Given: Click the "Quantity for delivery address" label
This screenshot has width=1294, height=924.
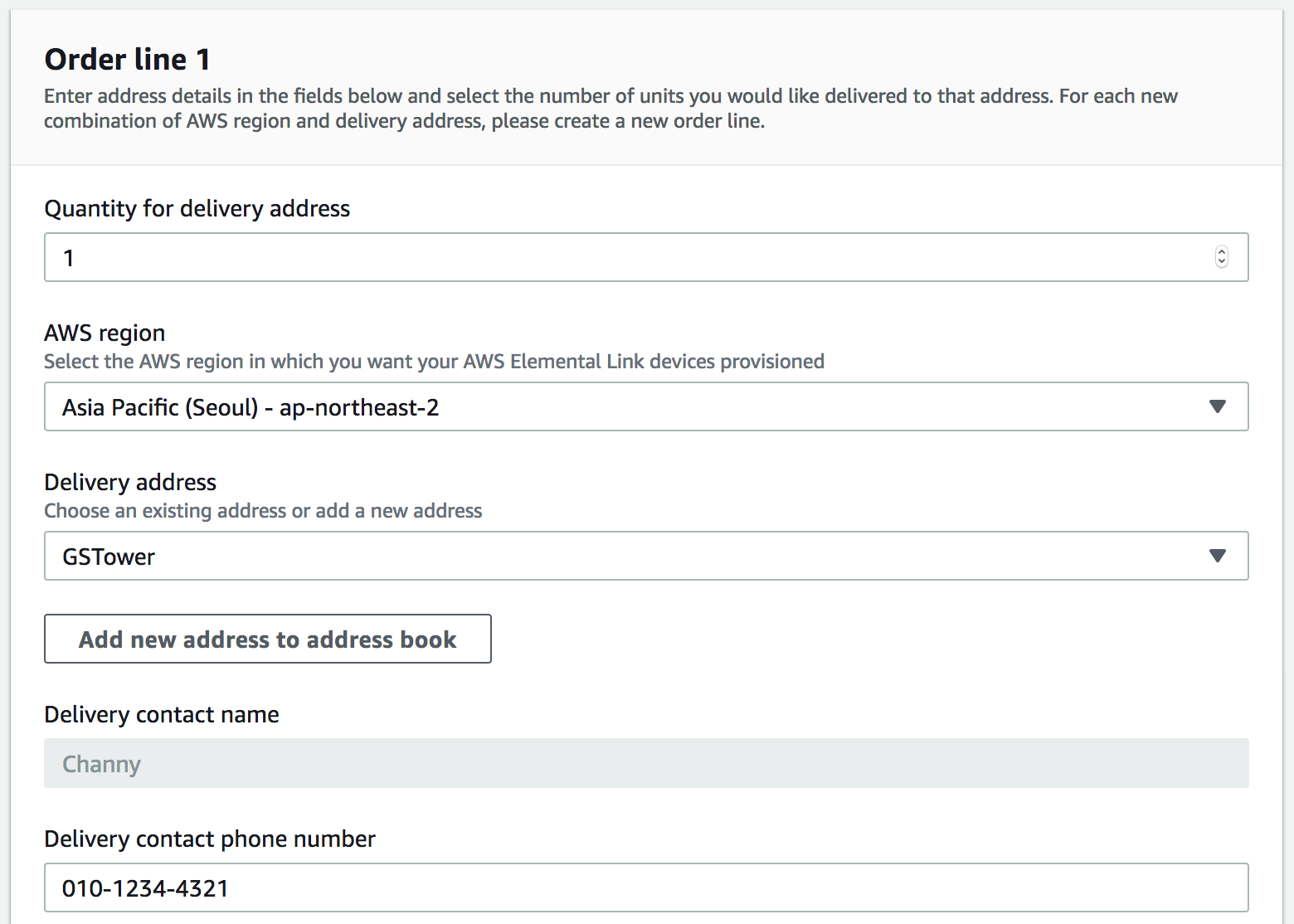Looking at the screenshot, I should click(197, 208).
